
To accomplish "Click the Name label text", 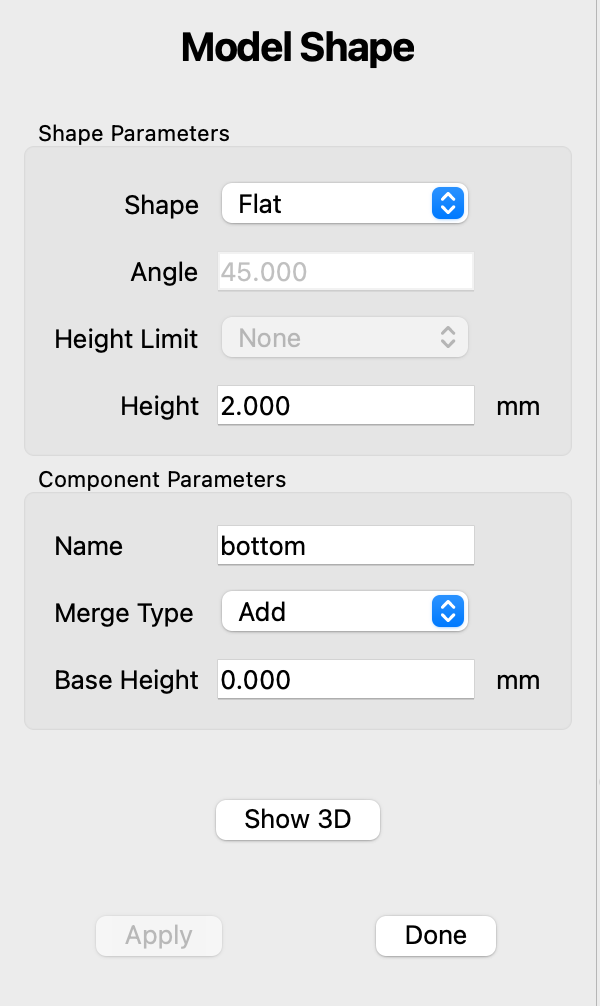I will tap(89, 546).
